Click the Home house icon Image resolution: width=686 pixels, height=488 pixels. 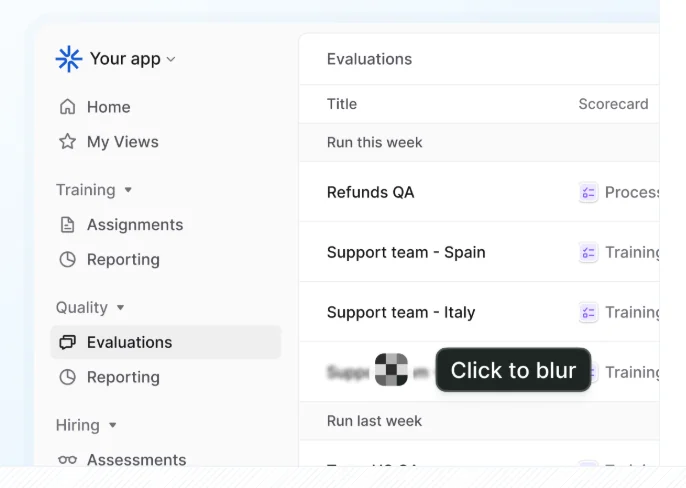click(x=67, y=107)
